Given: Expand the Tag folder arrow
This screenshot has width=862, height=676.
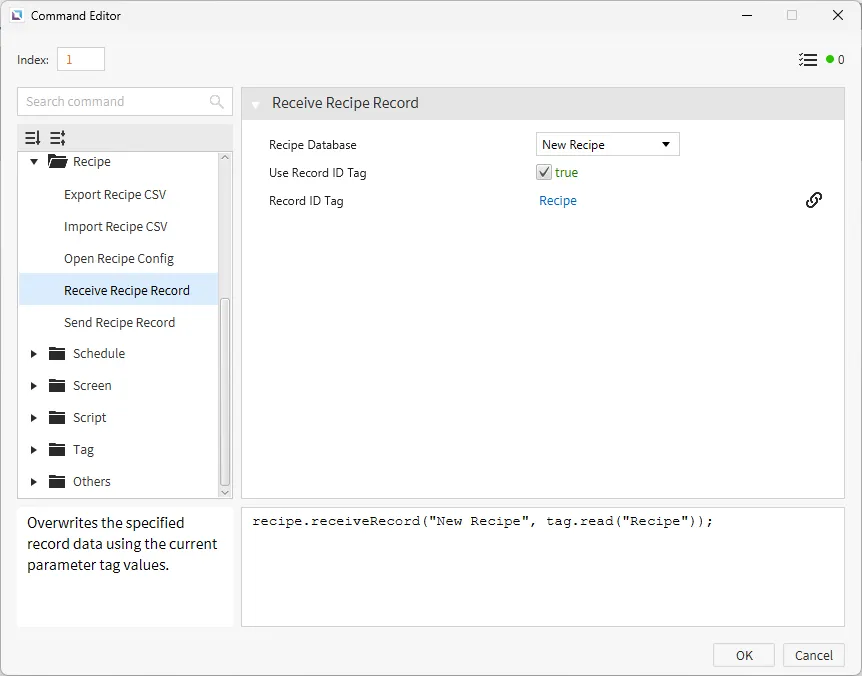Looking at the screenshot, I should tap(34, 450).
